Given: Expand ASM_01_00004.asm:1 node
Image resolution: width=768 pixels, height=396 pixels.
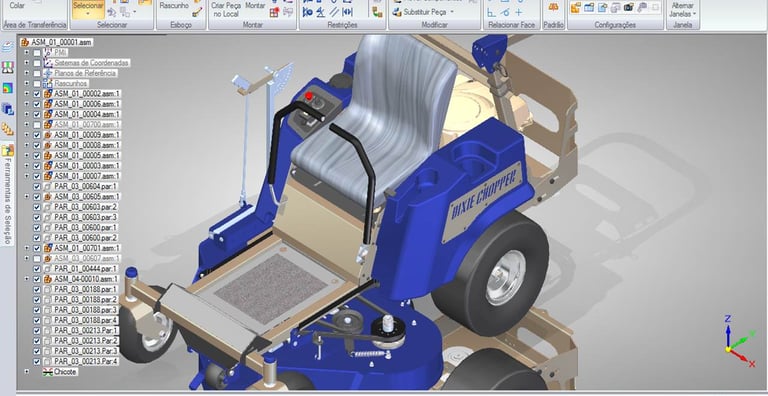Looking at the screenshot, I should [x=27, y=114].
